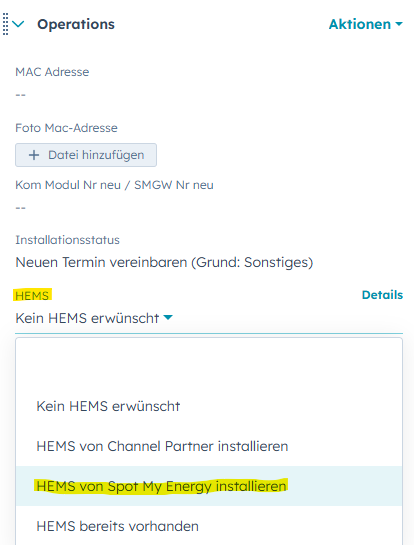Screen dimensions: 414x545
Task: Click the highlighted HEMS property label
Action: [32, 295]
